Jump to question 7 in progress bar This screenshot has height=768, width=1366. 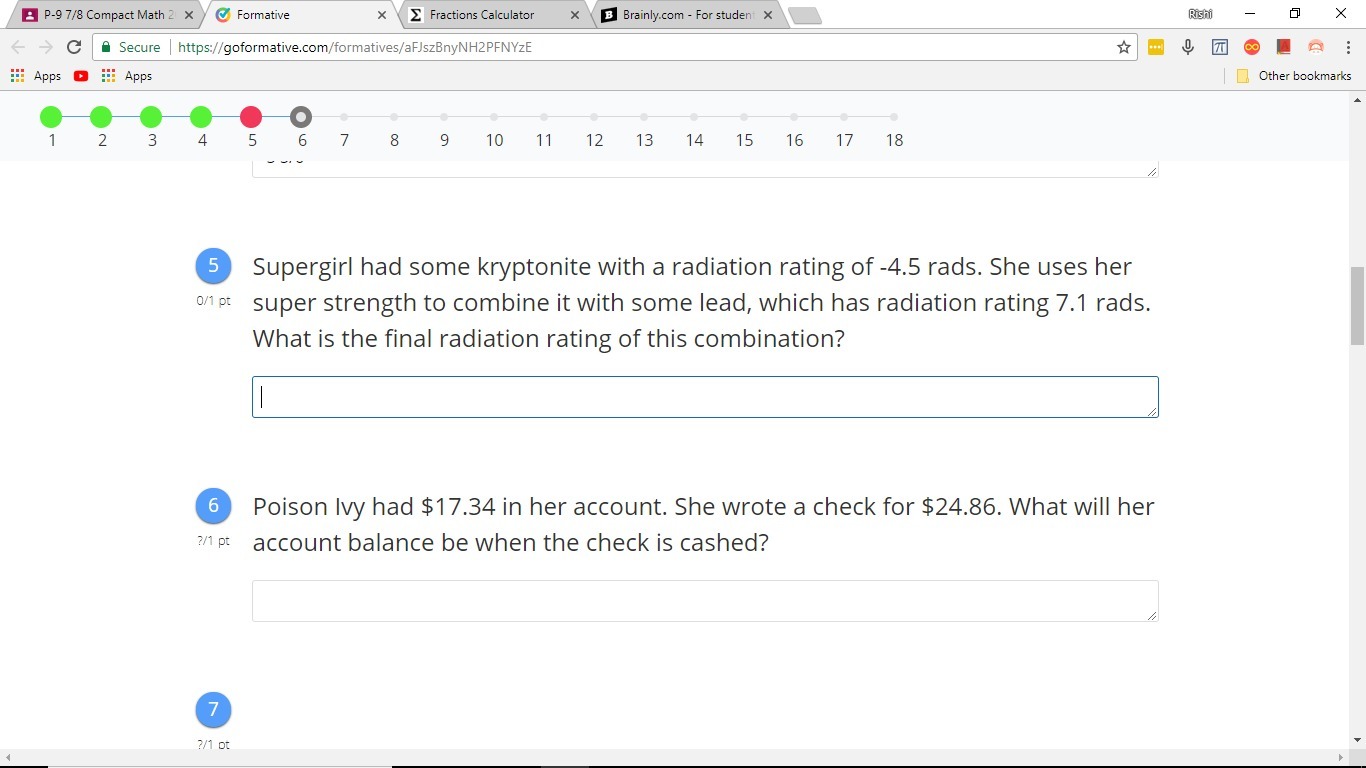(x=344, y=118)
